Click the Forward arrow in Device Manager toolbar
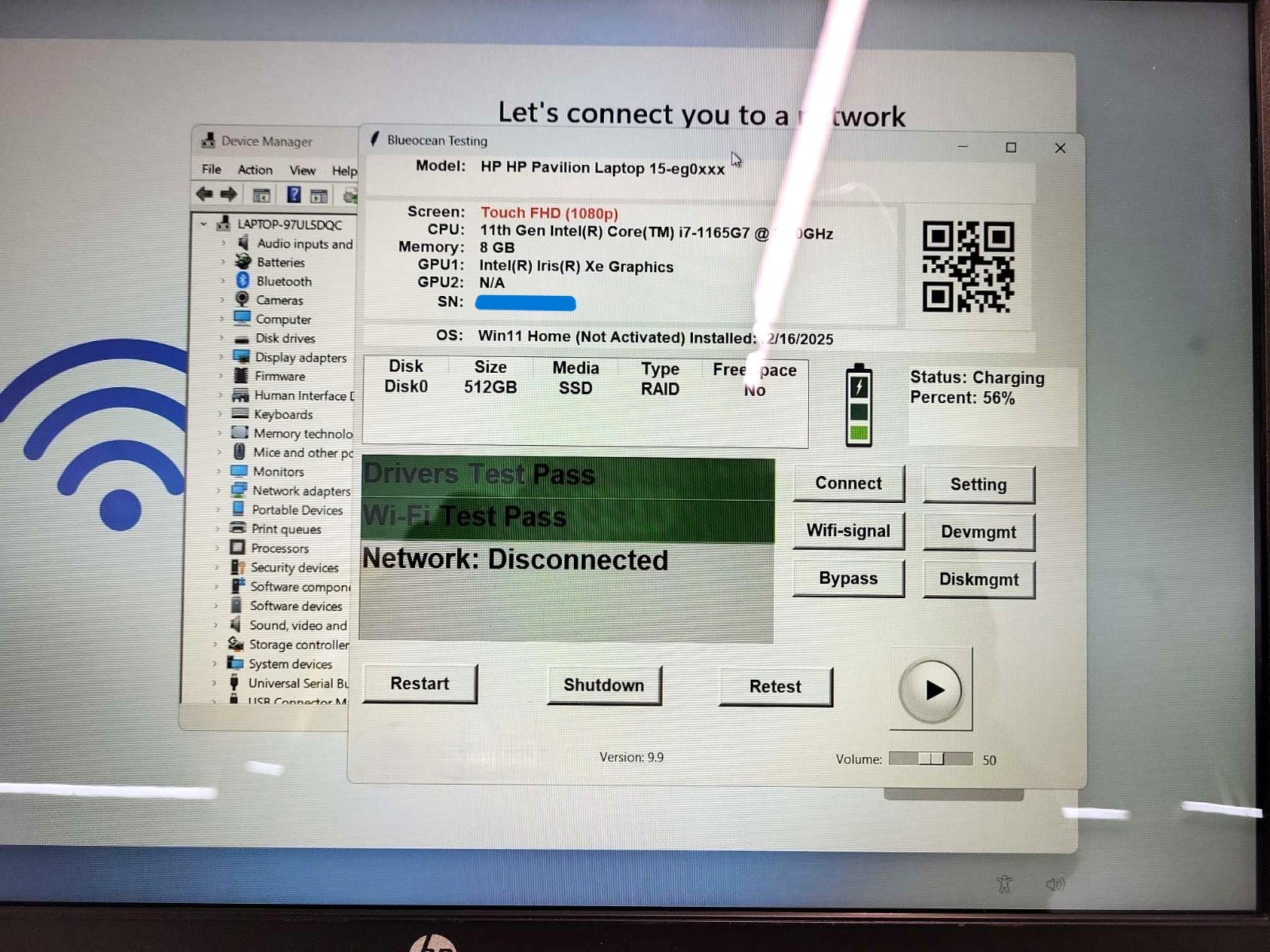 point(229,194)
